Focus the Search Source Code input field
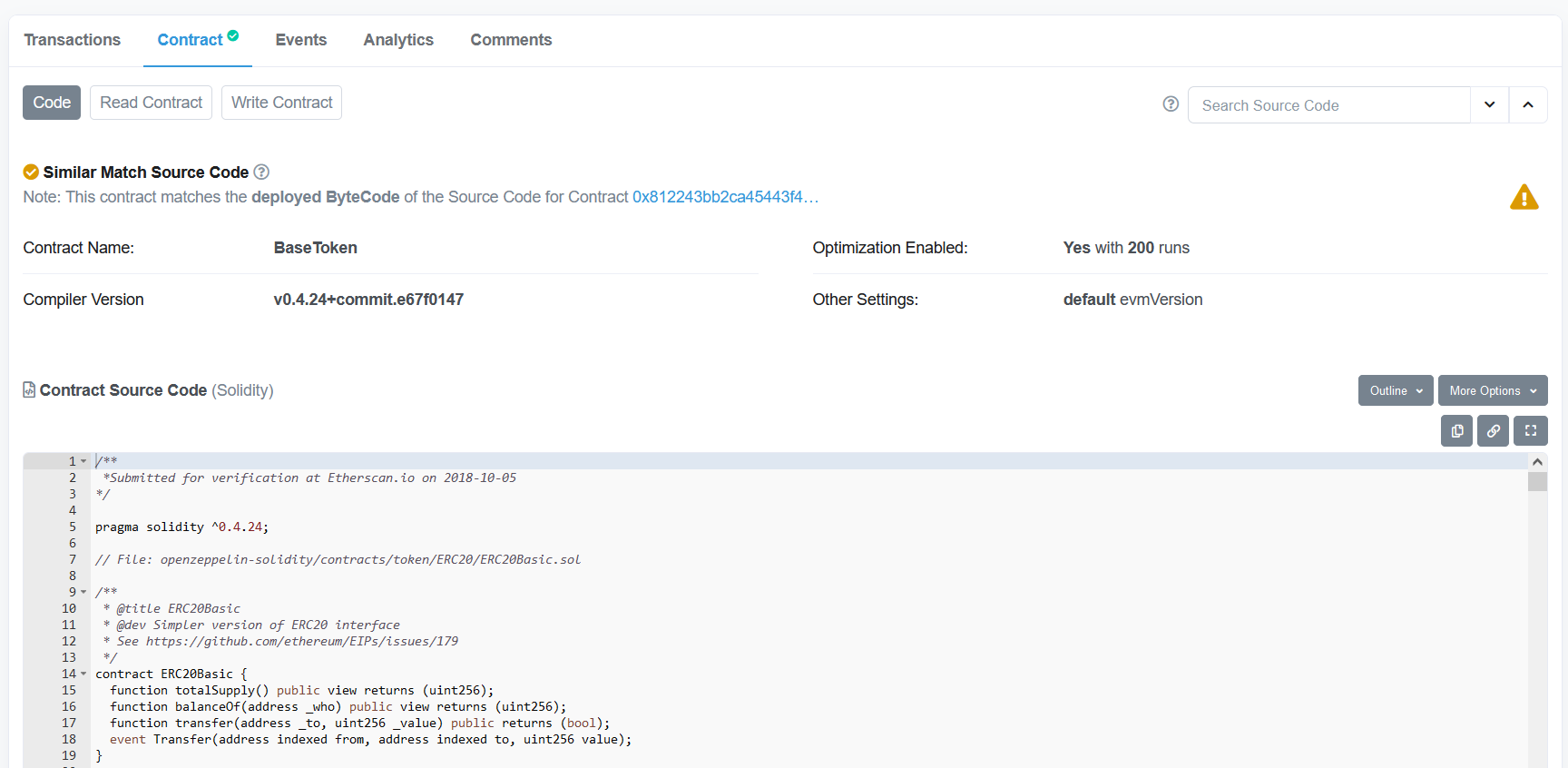This screenshot has width=1568, height=768. click(x=1328, y=105)
